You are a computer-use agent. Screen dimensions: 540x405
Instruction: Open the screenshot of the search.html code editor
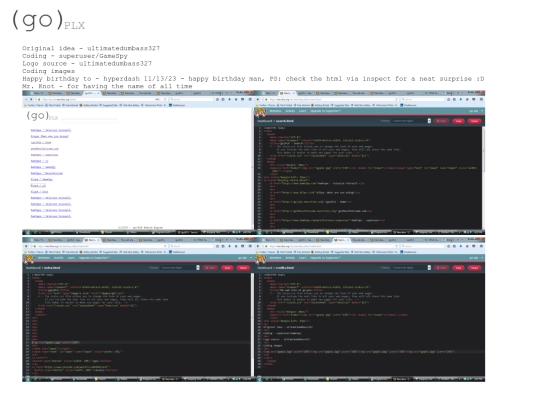coord(369,163)
